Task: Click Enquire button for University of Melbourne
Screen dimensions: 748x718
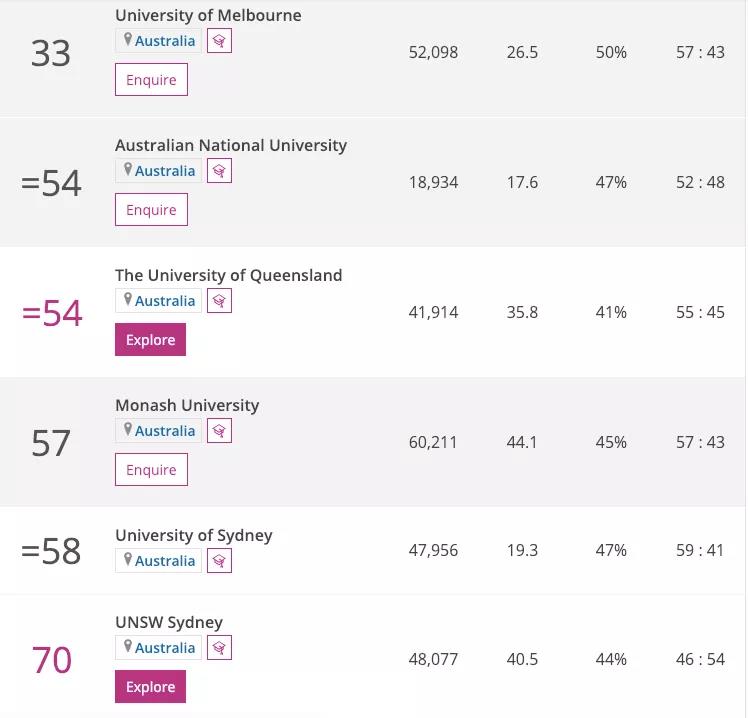Action: click(x=151, y=80)
